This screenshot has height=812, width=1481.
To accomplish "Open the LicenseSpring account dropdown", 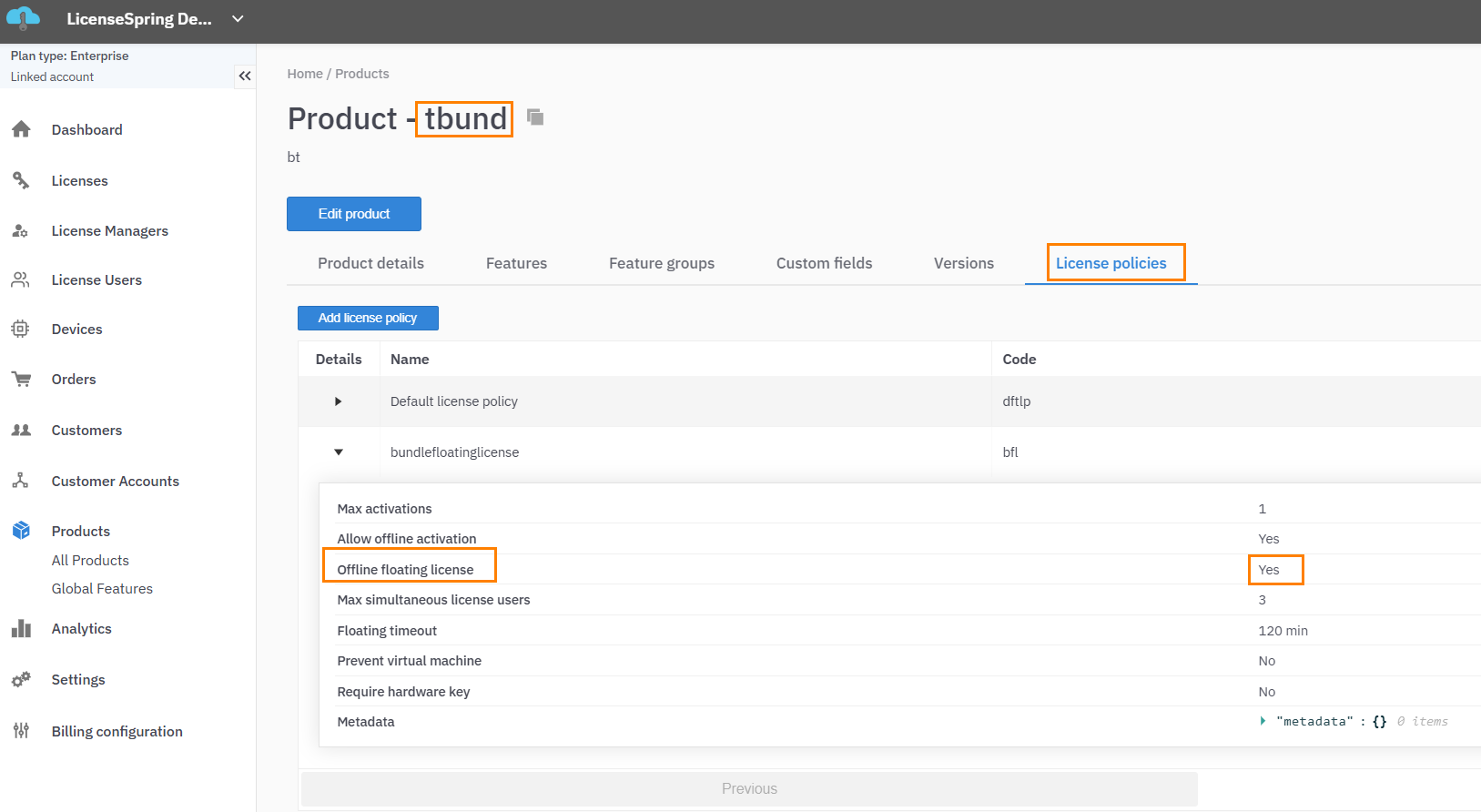I will pos(238,19).
